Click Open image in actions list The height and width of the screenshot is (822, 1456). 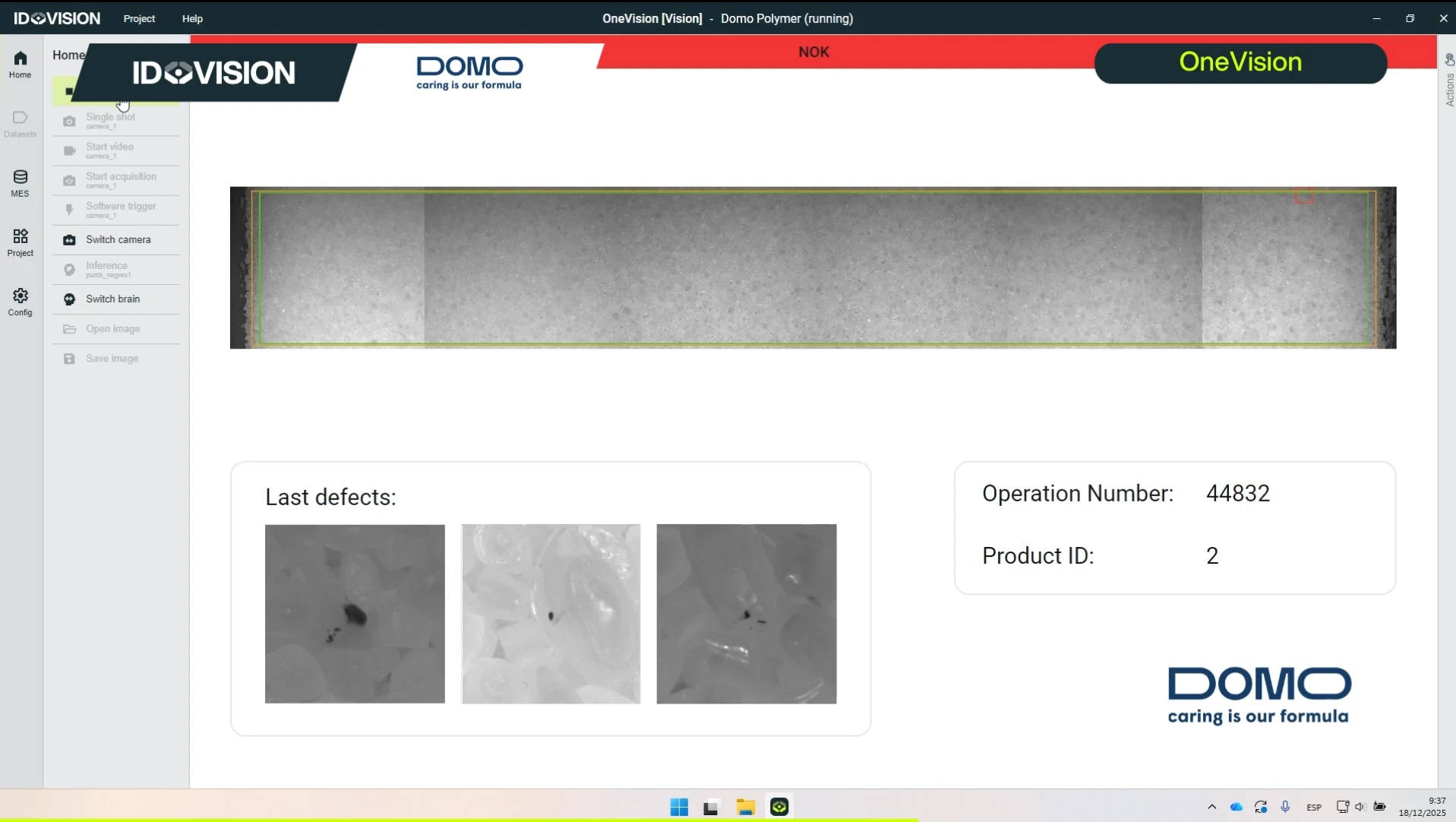(x=116, y=329)
